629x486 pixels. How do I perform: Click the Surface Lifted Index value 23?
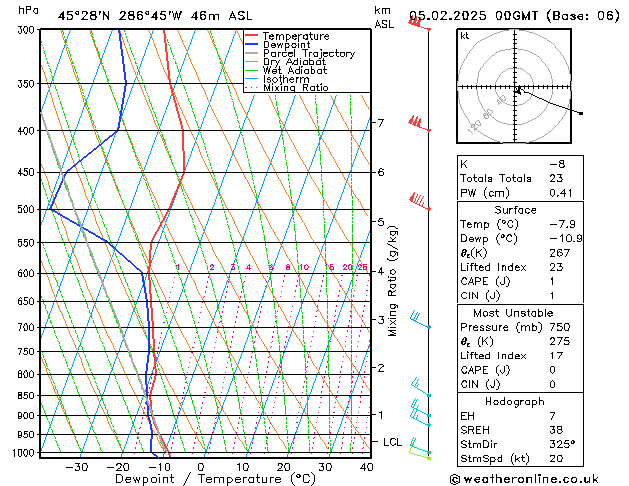click(556, 267)
